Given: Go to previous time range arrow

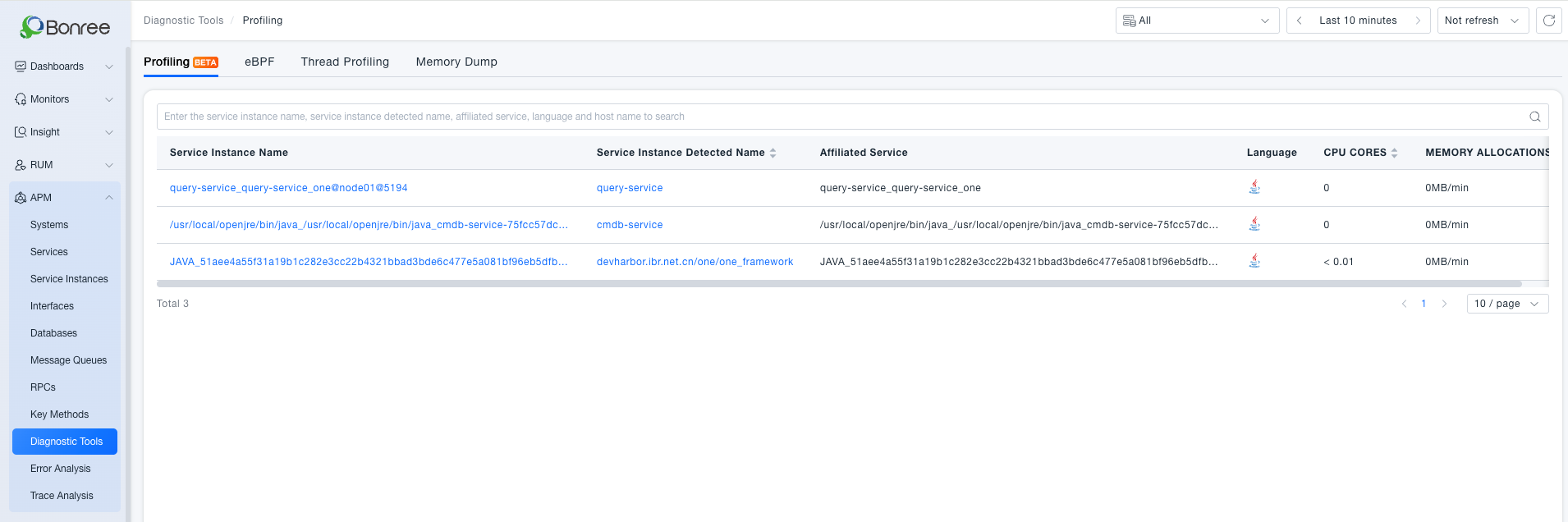Looking at the screenshot, I should pos(1300,21).
